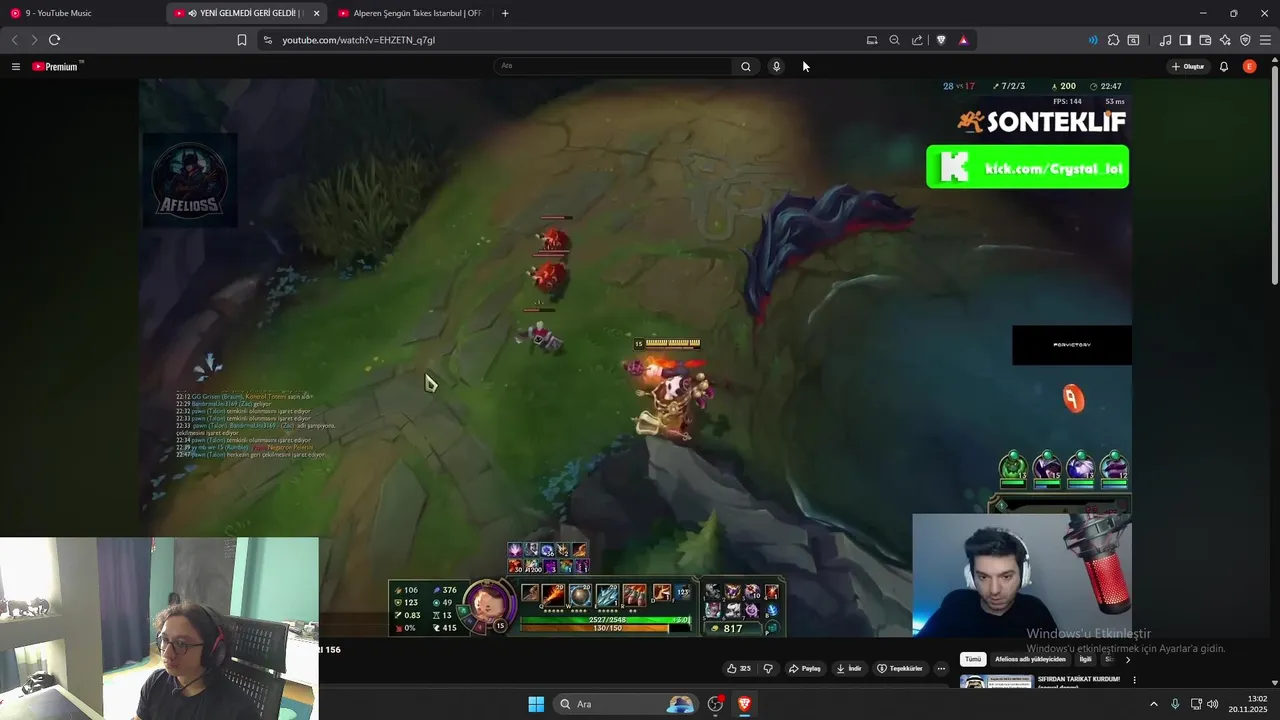Select the Tümü filter chip
The width and height of the screenshot is (1280, 720).
[x=973, y=659]
